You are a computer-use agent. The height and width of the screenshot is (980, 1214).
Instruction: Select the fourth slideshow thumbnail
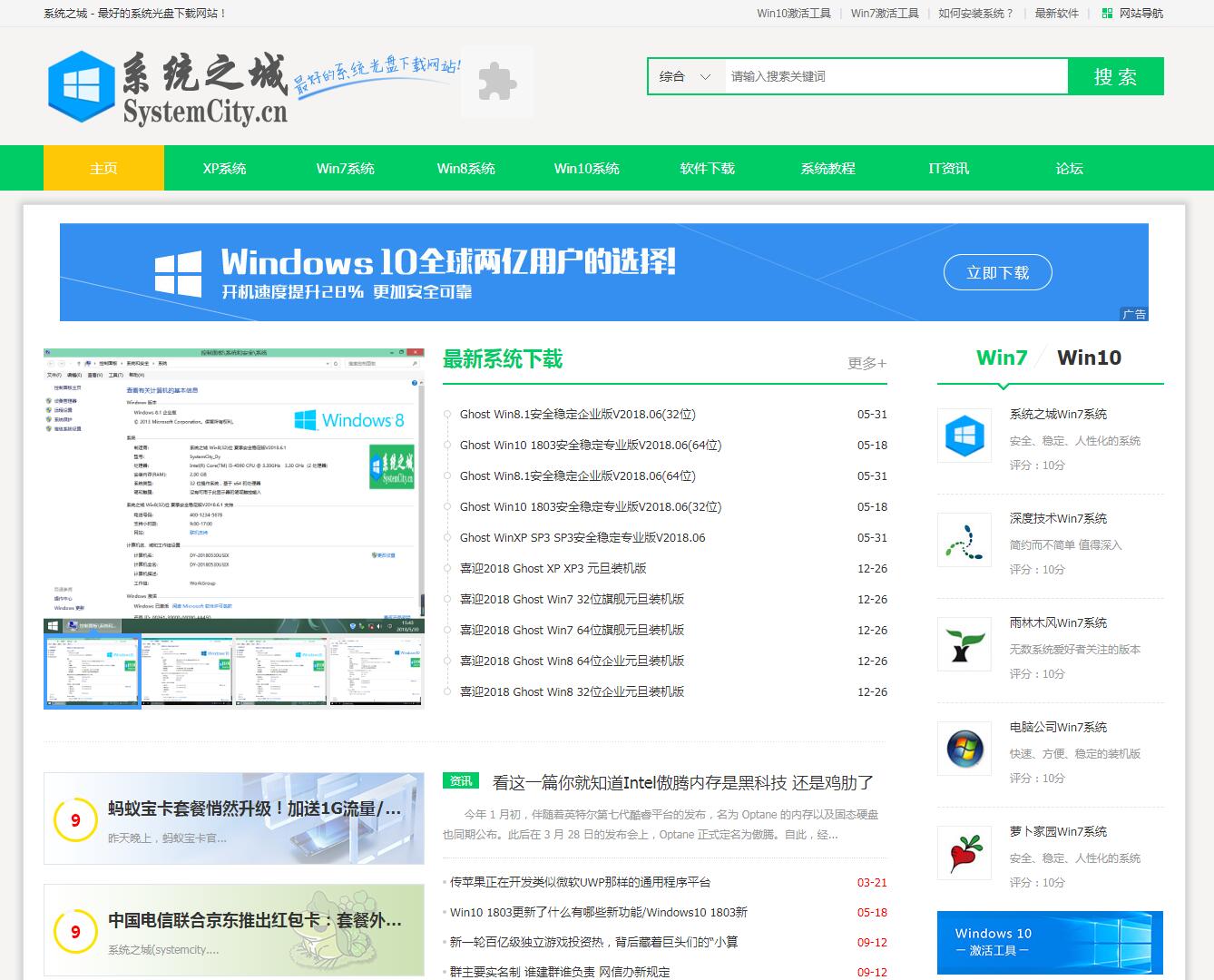pos(377,671)
